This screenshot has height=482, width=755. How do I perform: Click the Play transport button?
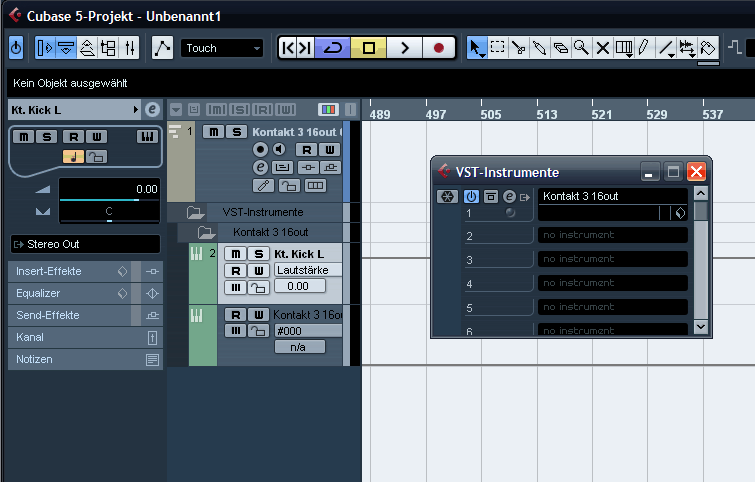[404, 48]
